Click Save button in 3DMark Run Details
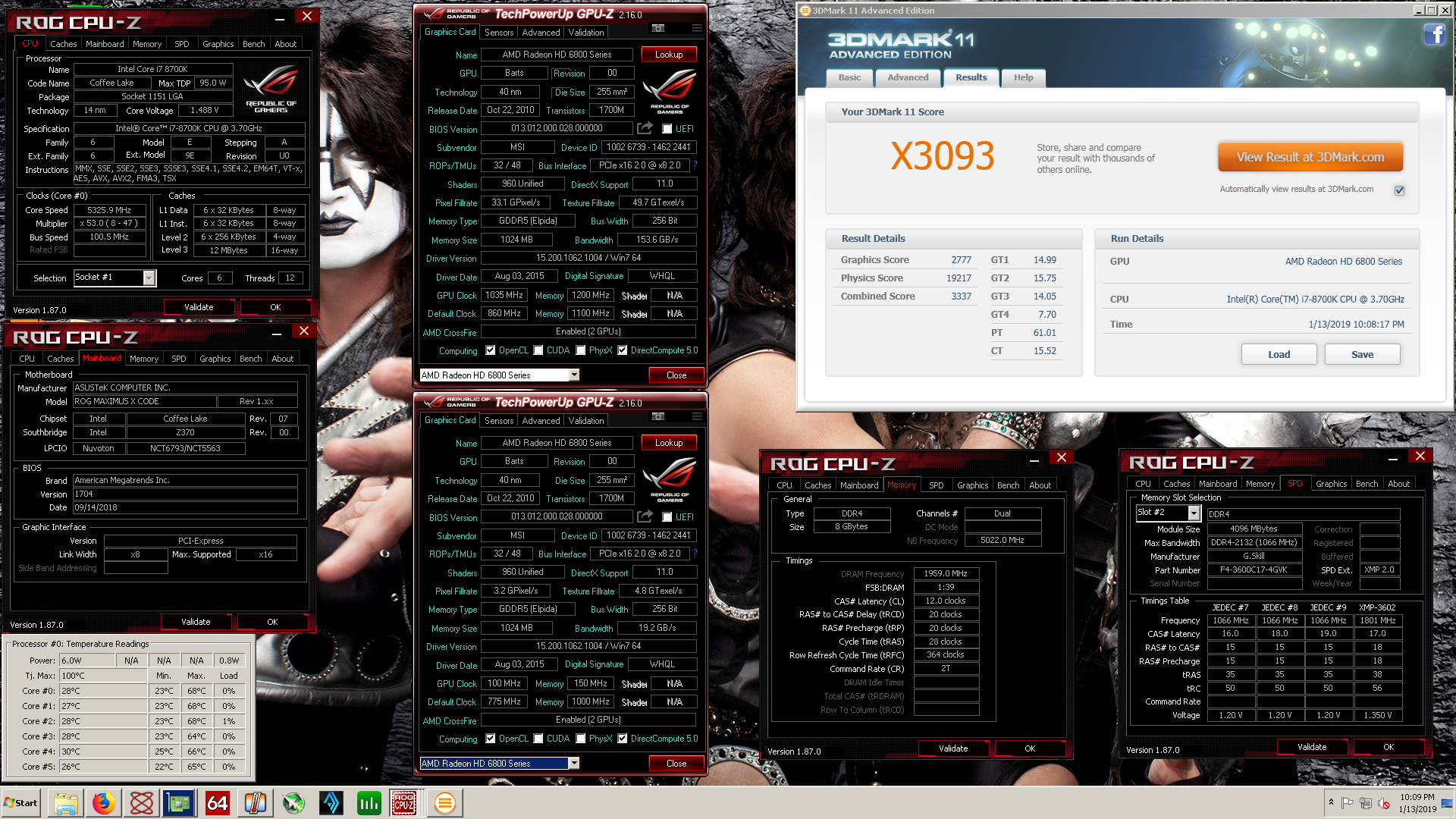This screenshot has width=1456, height=819. 1362,354
